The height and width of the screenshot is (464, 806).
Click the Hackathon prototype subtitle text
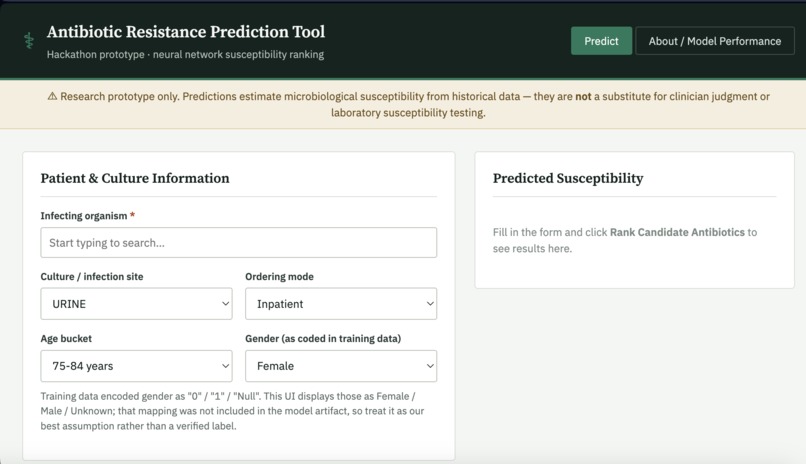[185, 54]
